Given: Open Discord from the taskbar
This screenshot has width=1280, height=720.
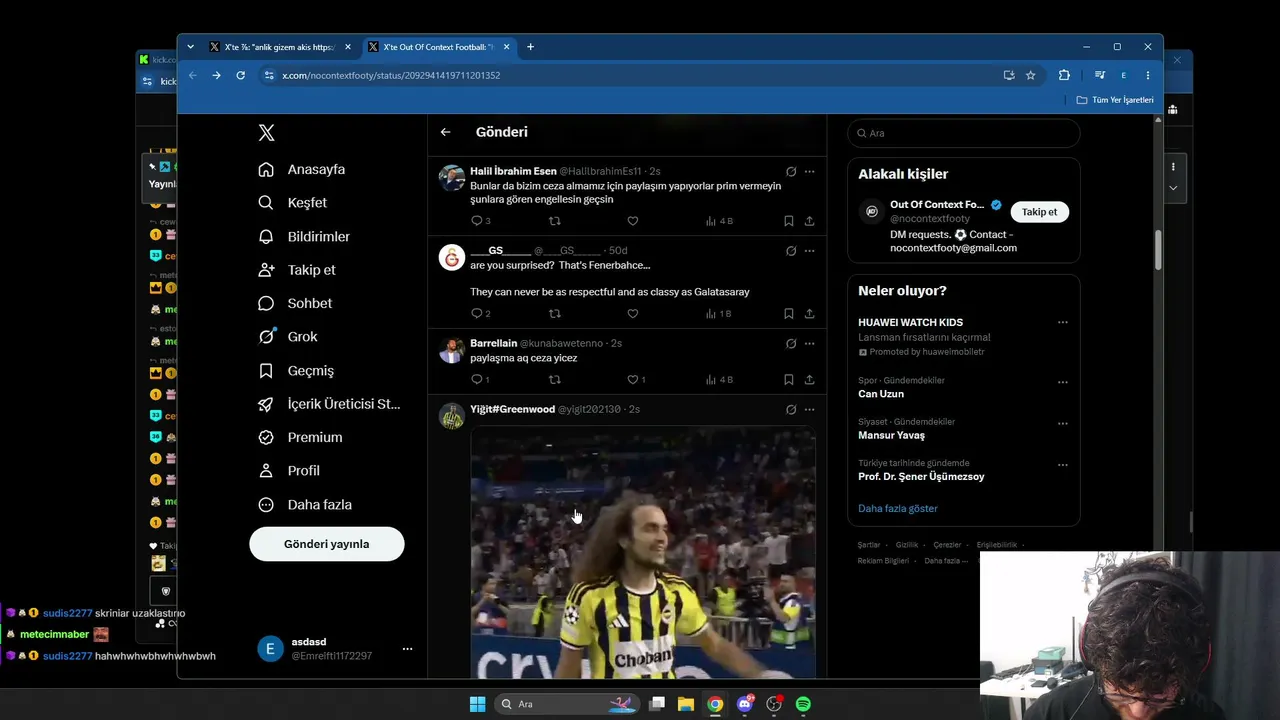Looking at the screenshot, I should 744,704.
